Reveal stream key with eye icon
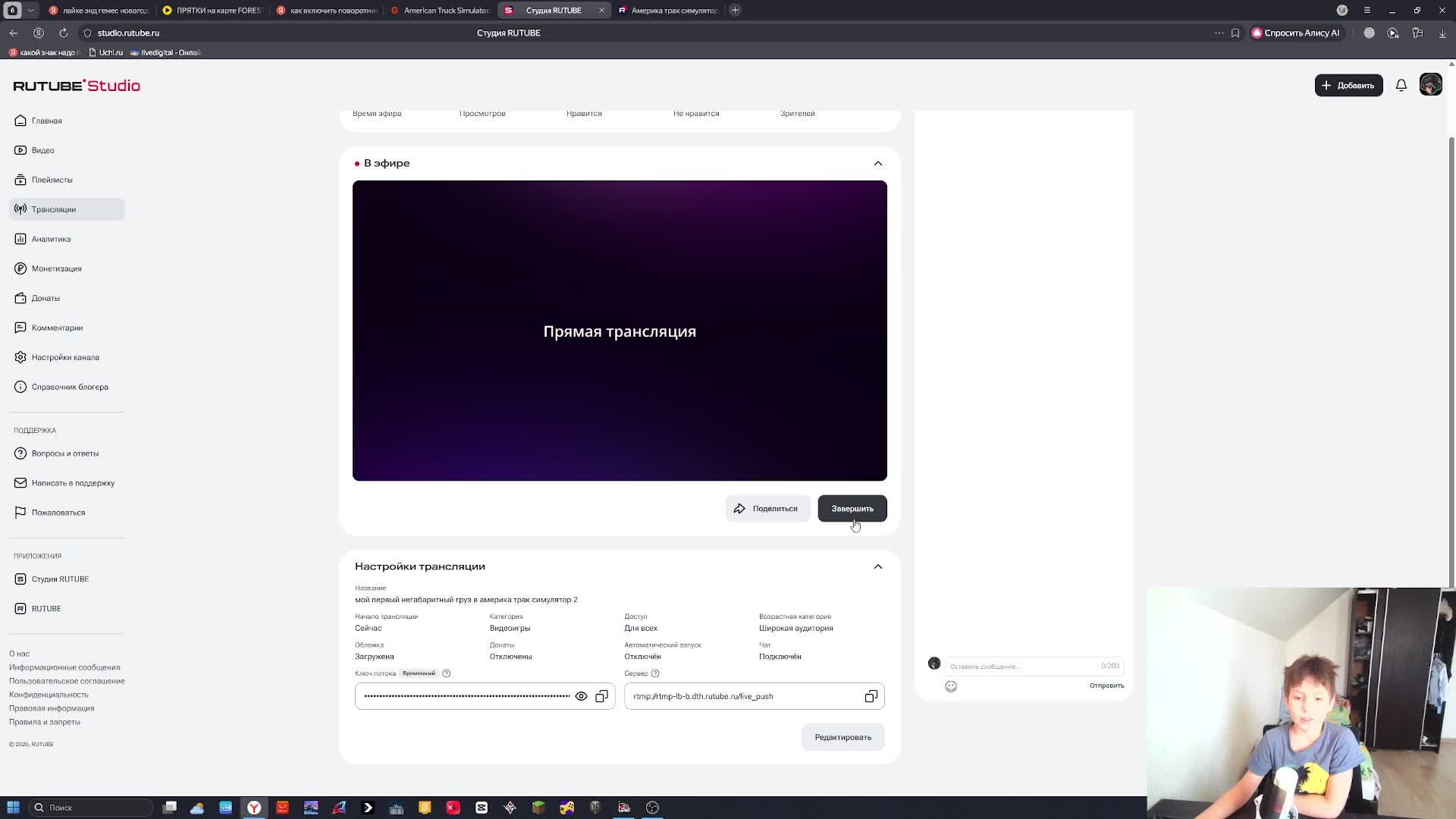This screenshot has height=819, width=1456. (581, 696)
